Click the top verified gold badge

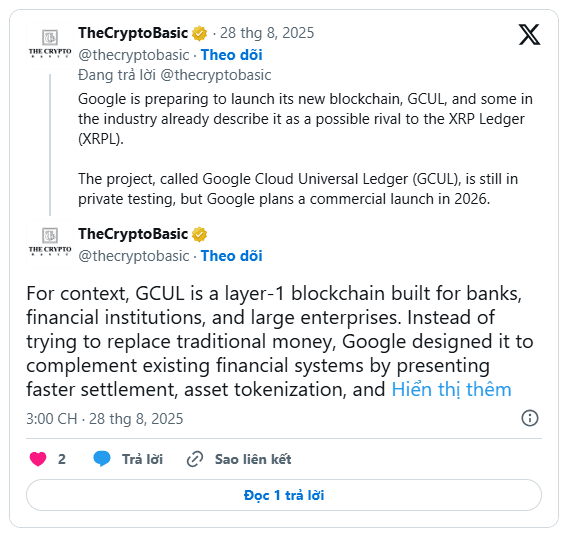199,34
